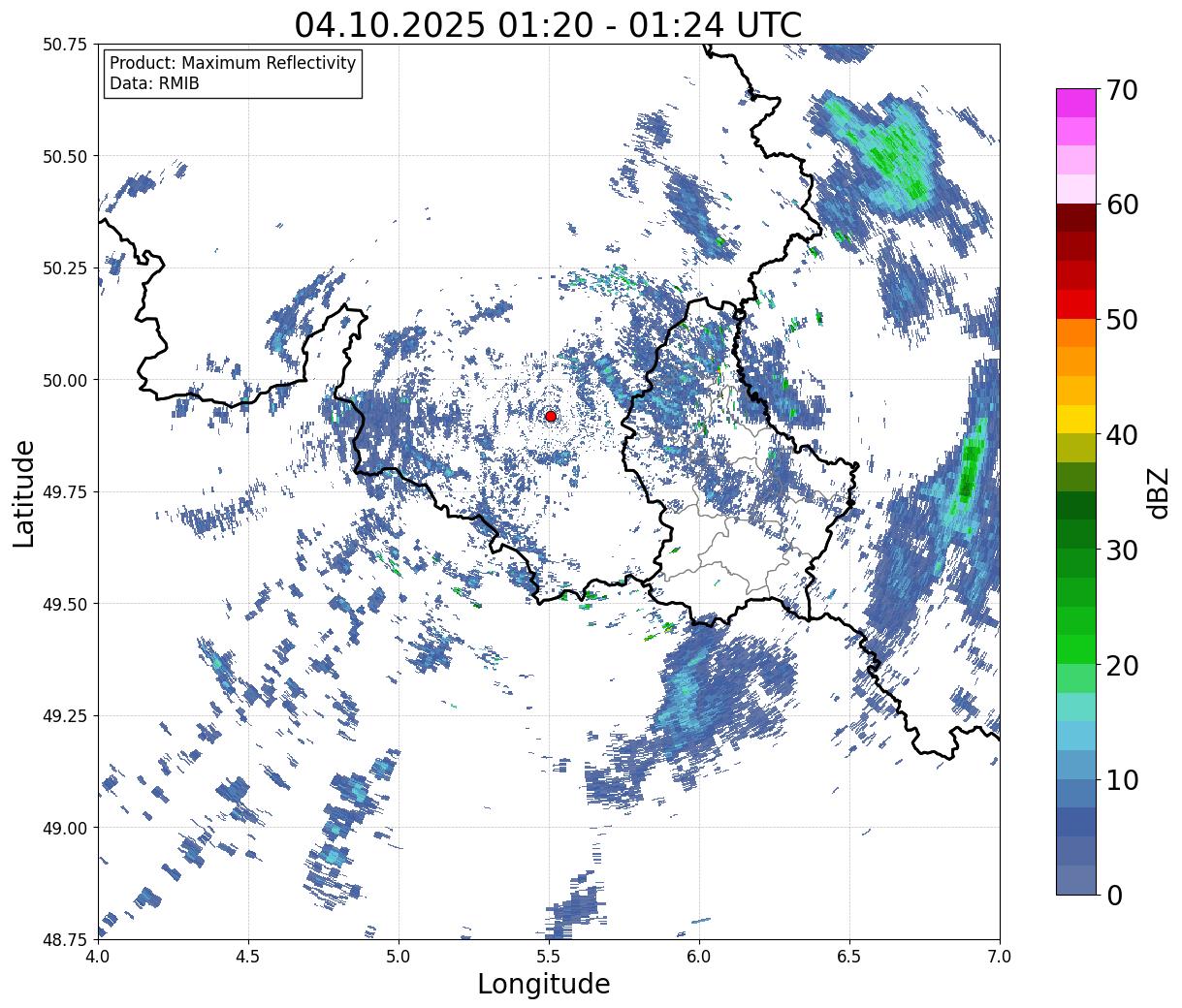Screen dimensions: 1182x1008
Task: Click the longitude tick label 7.0
Action: pyautogui.click(x=1000, y=957)
